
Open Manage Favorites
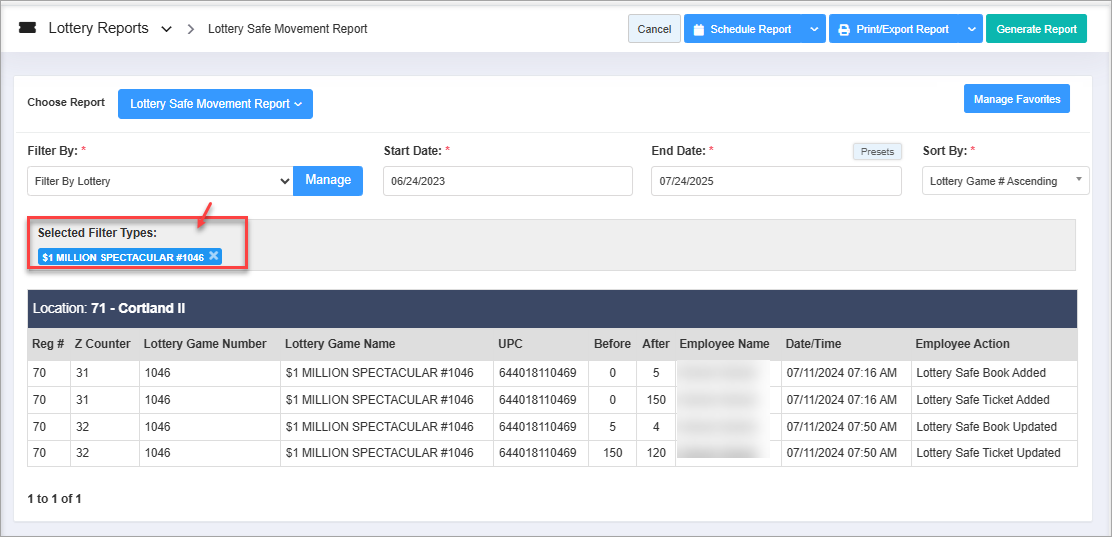point(1016,100)
